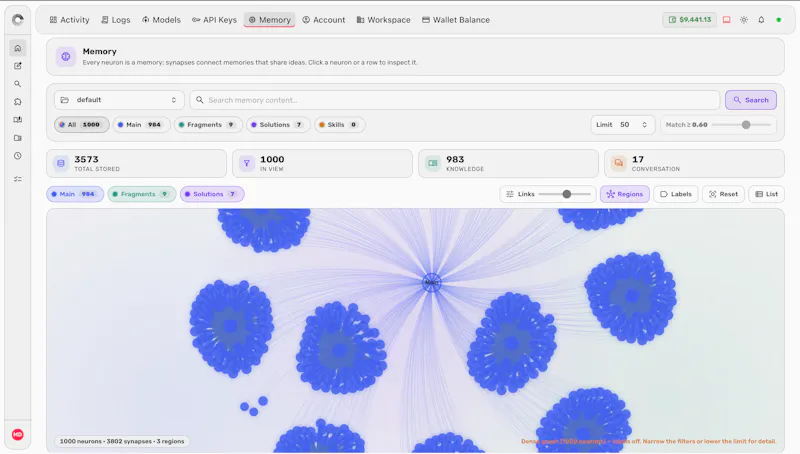Click the Reset view button
The image size is (800, 454).
click(x=723, y=194)
